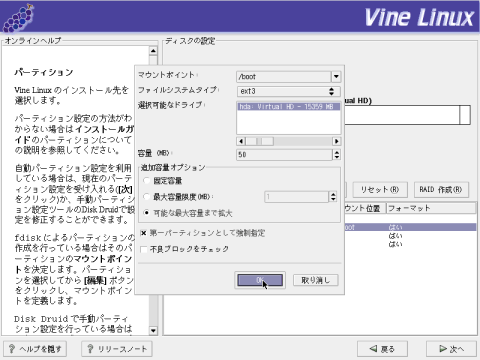Select the 固定容量 radio button
Viewport: 480px width, 360px height.
click(146, 181)
